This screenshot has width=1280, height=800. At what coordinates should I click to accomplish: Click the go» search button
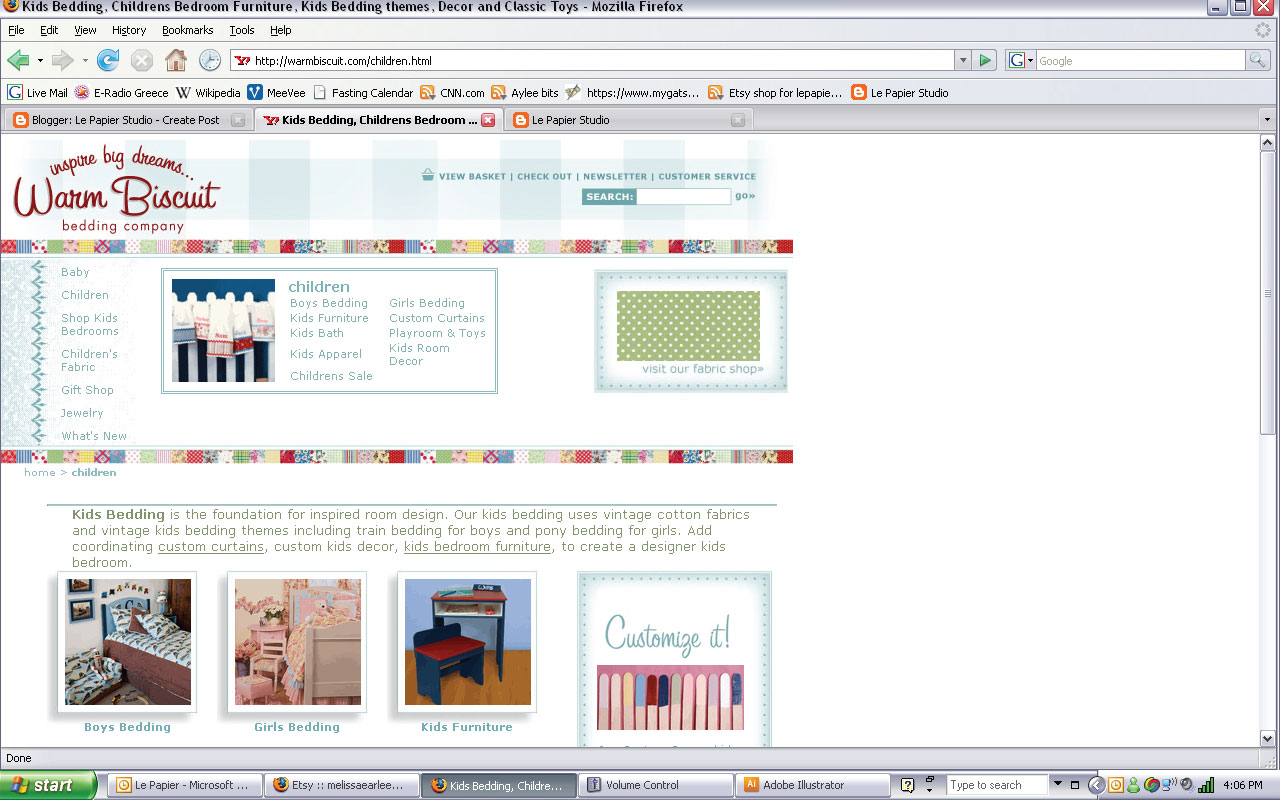(745, 196)
